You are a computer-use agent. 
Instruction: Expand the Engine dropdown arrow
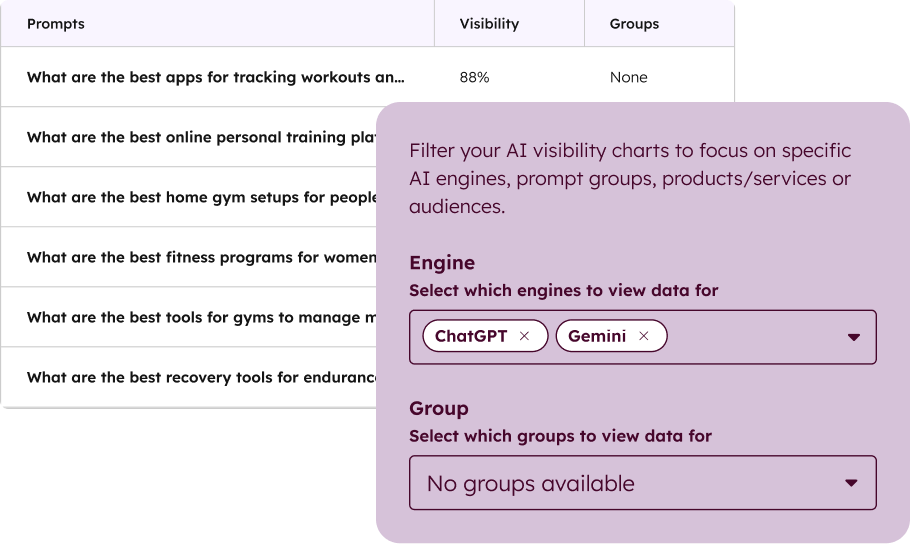point(853,337)
